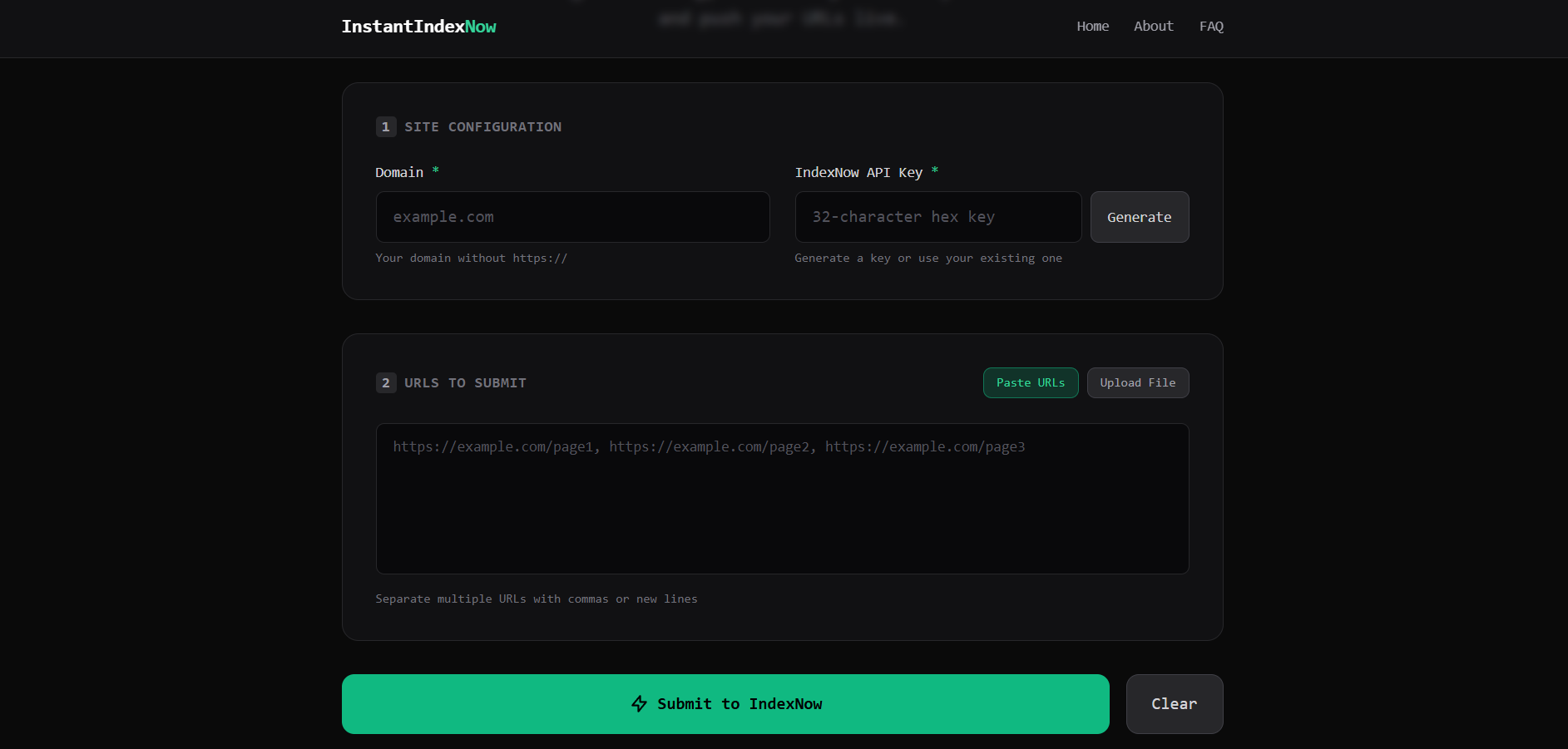Click 'Separate multiple URLs with commas' hint
Screen dimensions: 1568x749
click(x=537, y=599)
